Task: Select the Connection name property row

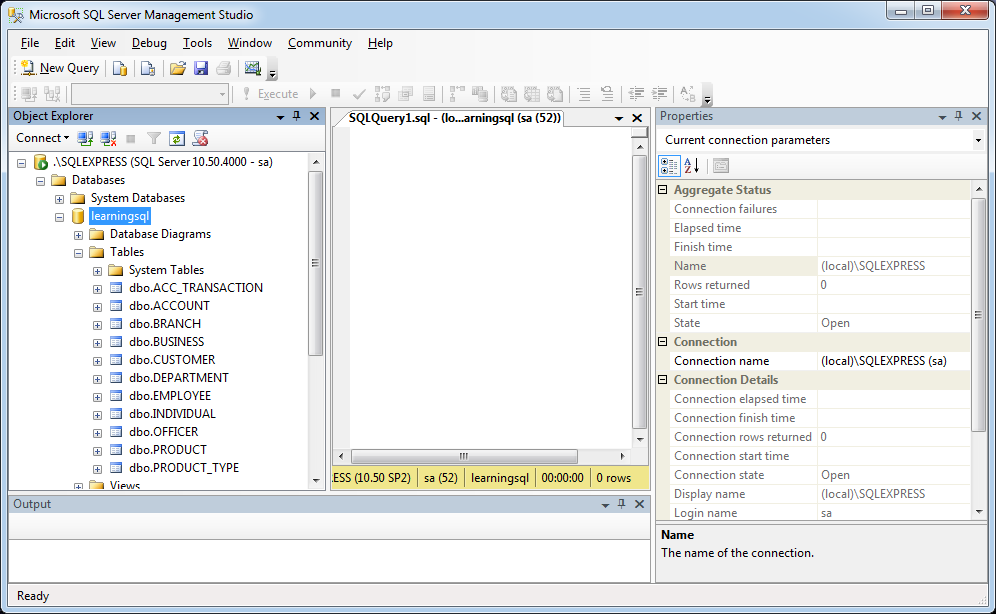Action: tap(819, 361)
